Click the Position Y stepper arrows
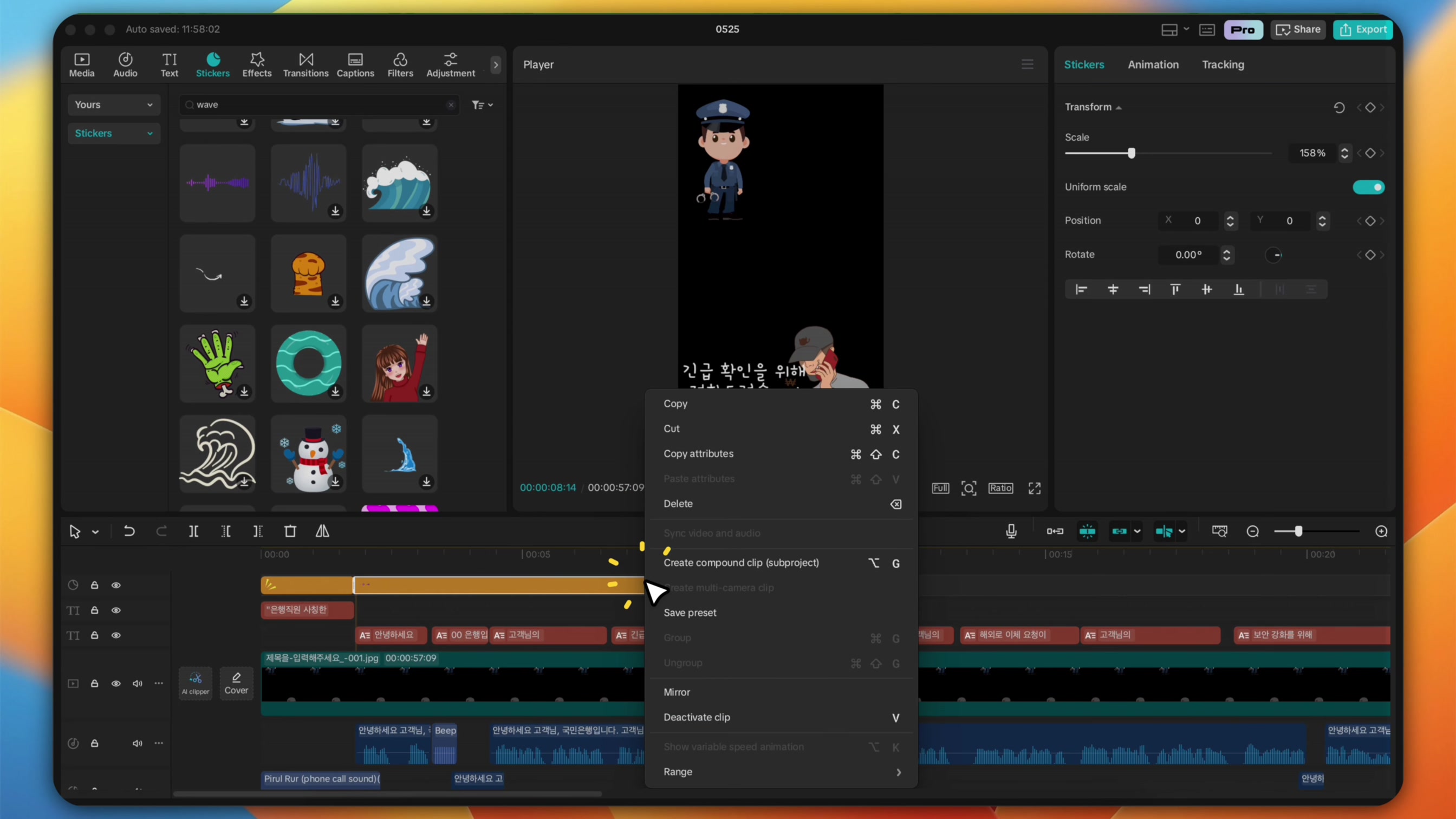The height and width of the screenshot is (819, 1456). click(1322, 221)
